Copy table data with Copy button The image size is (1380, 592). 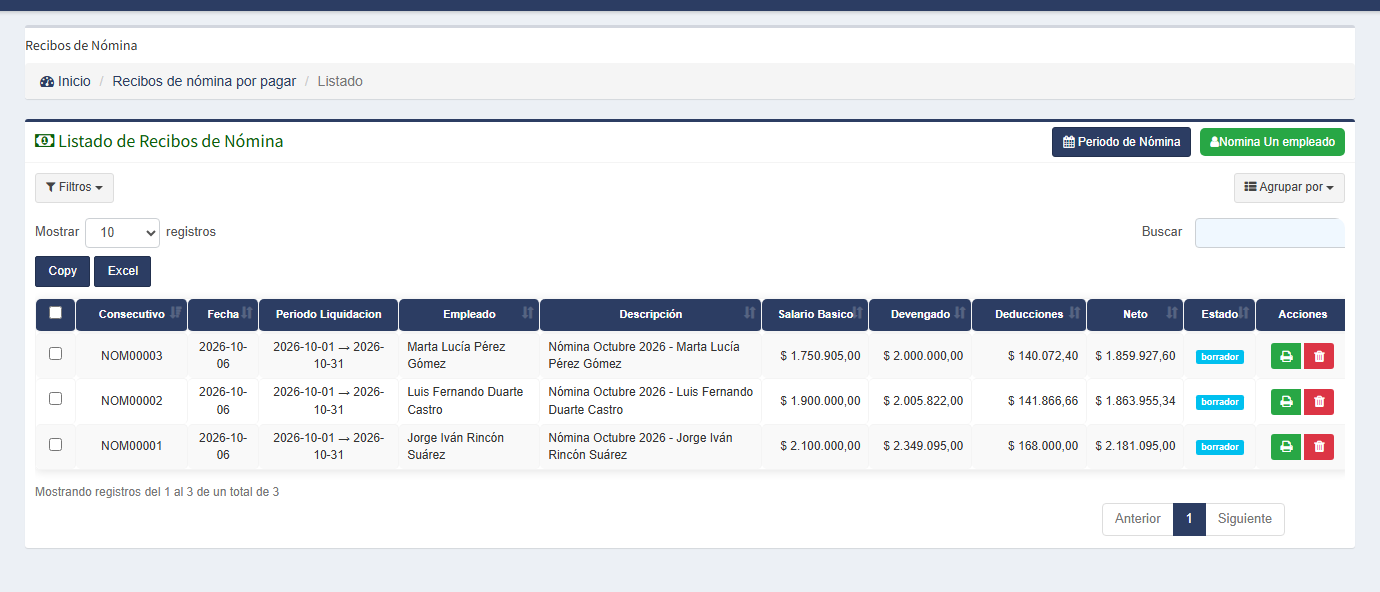(x=63, y=271)
